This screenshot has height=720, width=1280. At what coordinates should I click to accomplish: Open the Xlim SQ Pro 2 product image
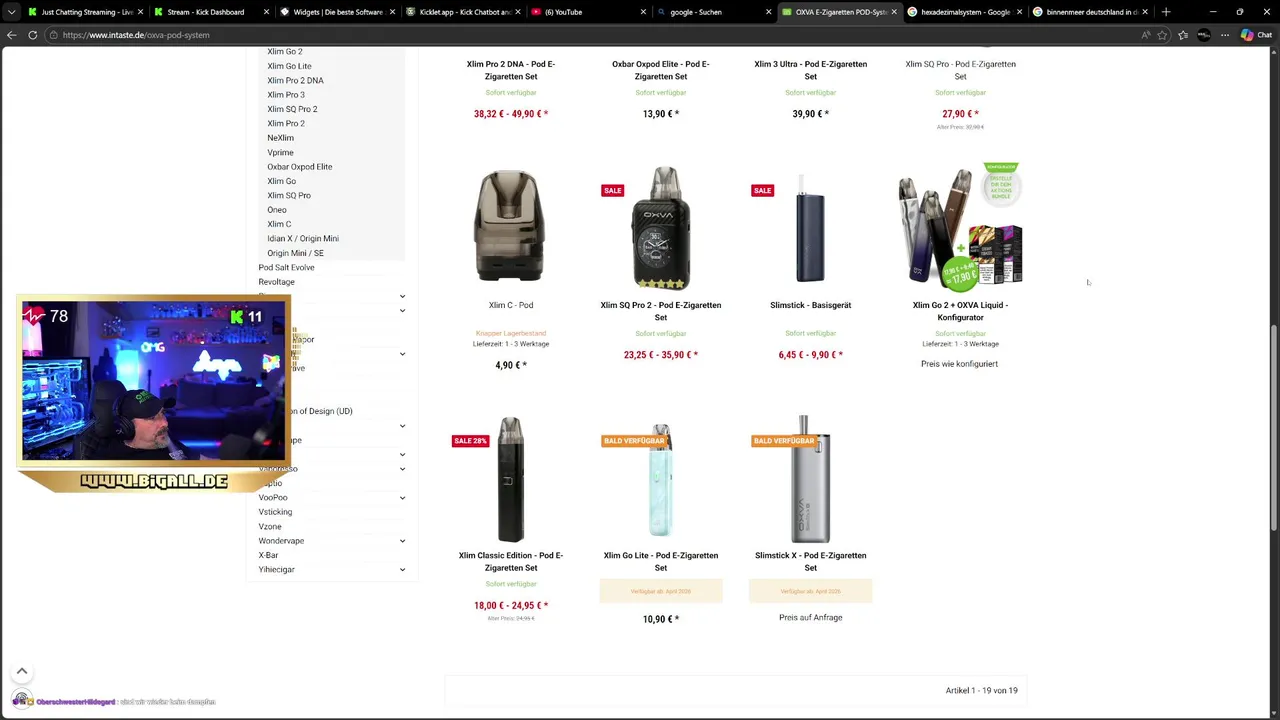[661, 227]
